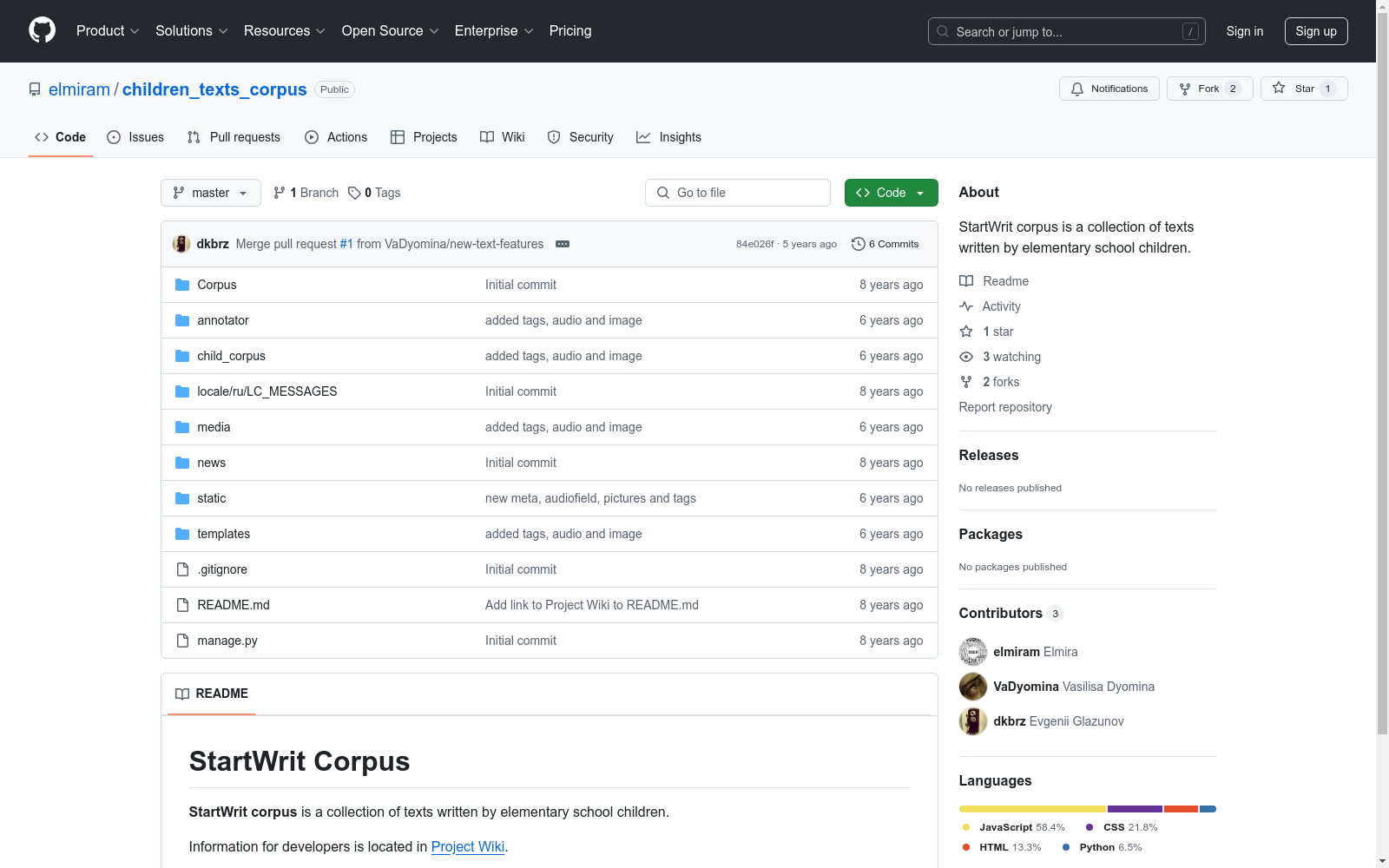Viewport: 1389px width, 868px height.
Task: Click the manage.py file icon
Action: (182, 641)
